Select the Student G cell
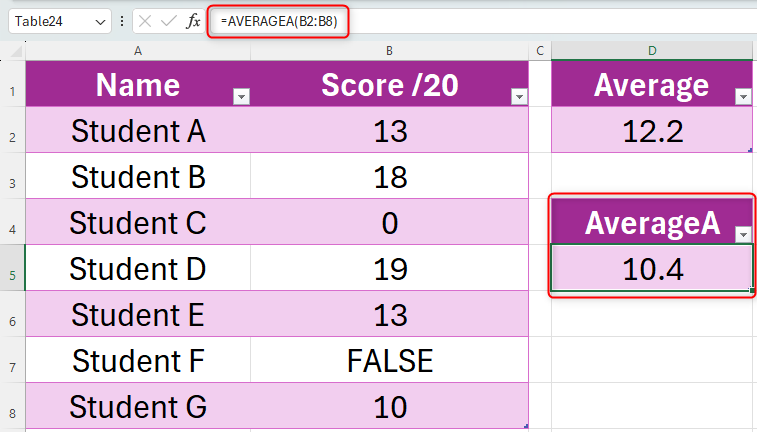The height and width of the screenshot is (432, 757). point(138,405)
